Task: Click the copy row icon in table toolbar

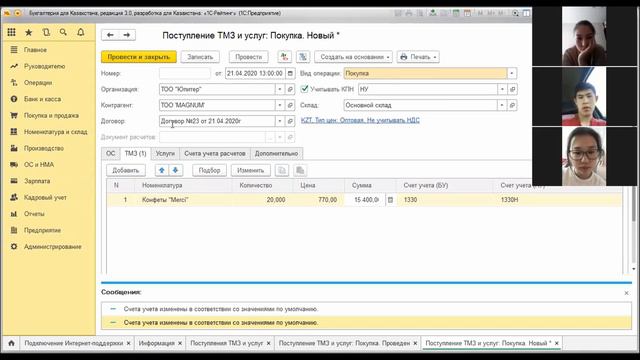Action: coord(282,170)
